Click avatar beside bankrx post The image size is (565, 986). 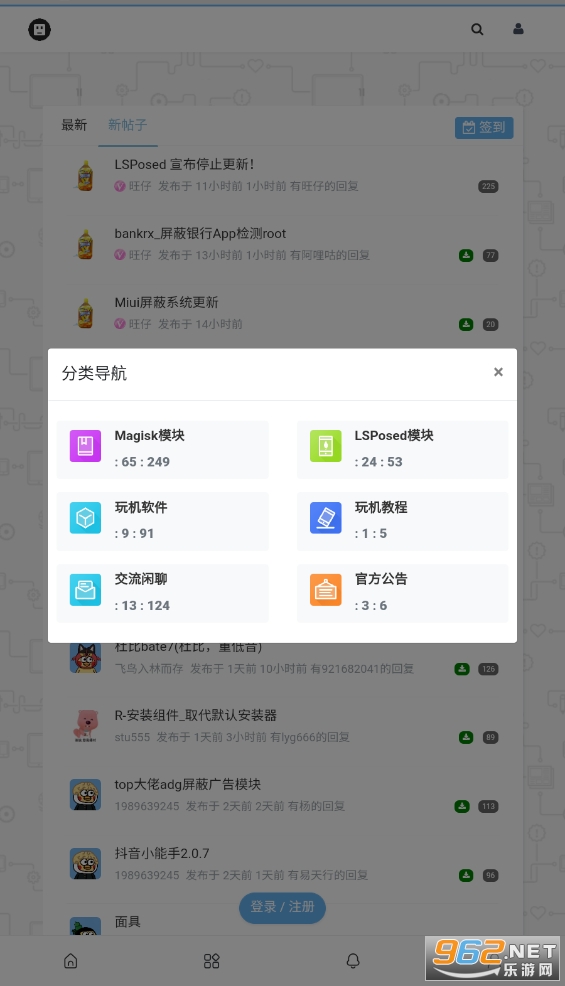click(85, 244)
